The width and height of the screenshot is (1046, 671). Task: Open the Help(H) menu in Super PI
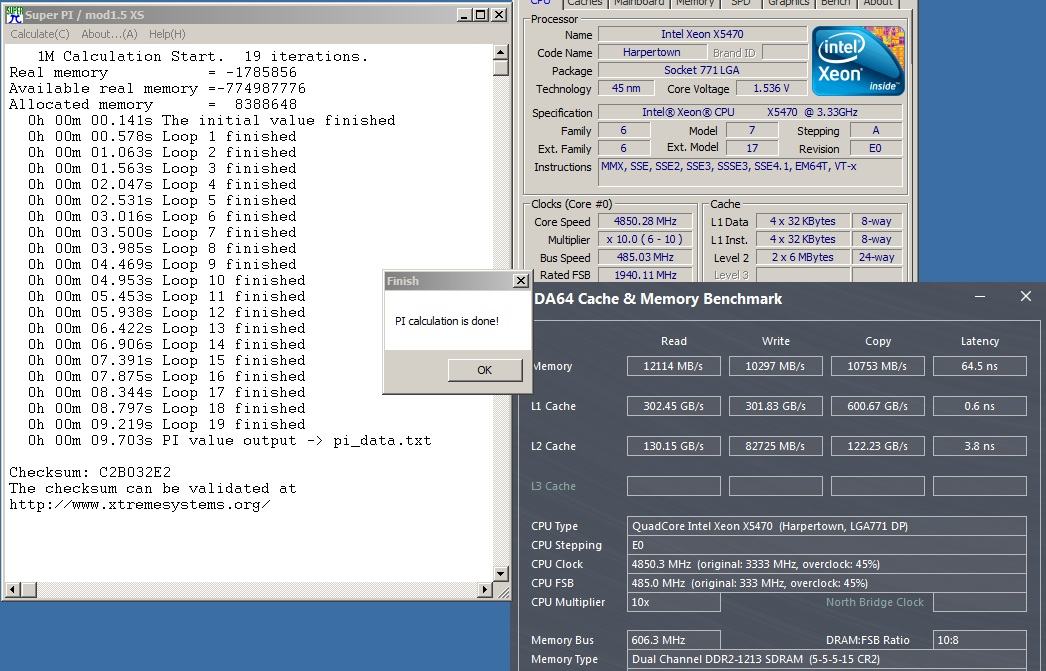167,34
